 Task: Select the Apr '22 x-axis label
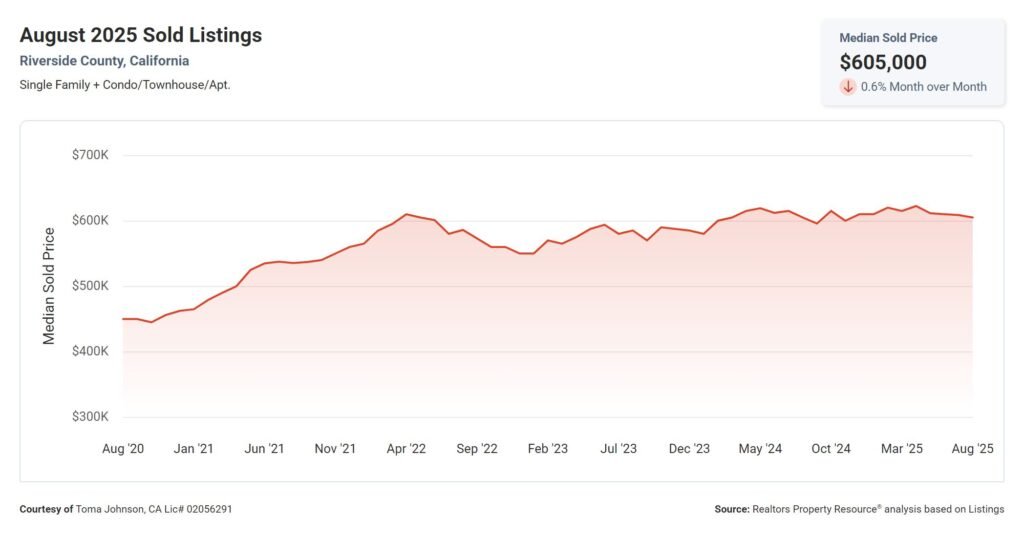click(405, 449)
